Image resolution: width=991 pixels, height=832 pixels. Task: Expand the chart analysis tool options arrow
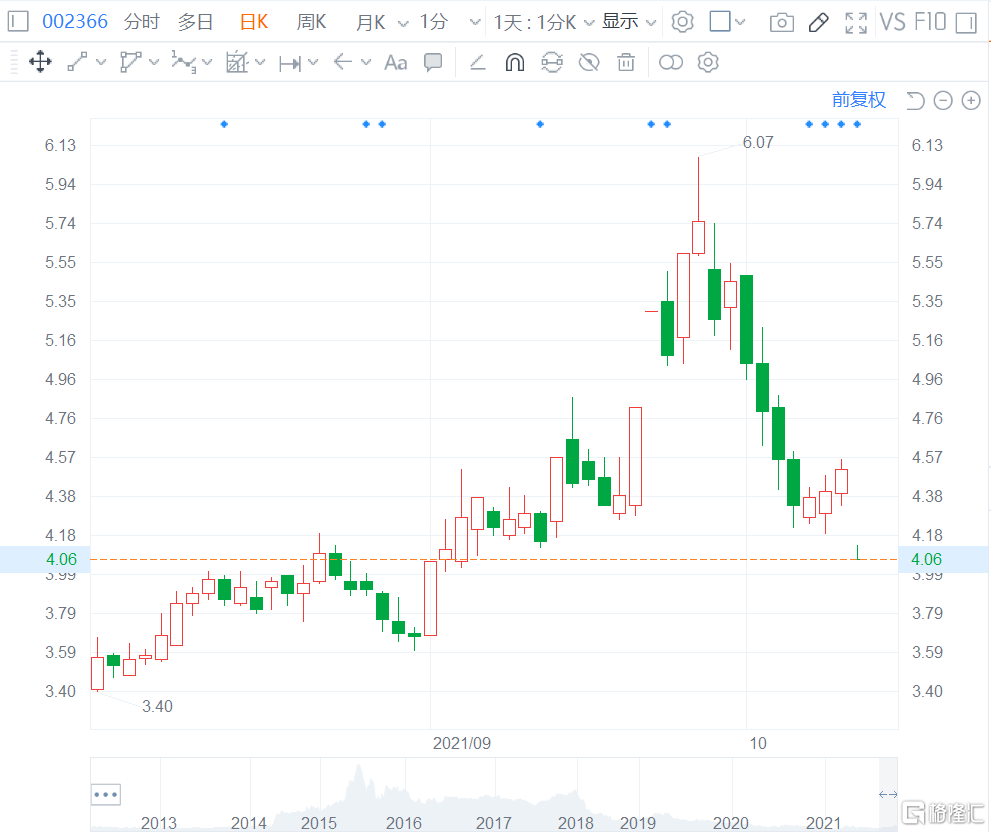[260, 62]
